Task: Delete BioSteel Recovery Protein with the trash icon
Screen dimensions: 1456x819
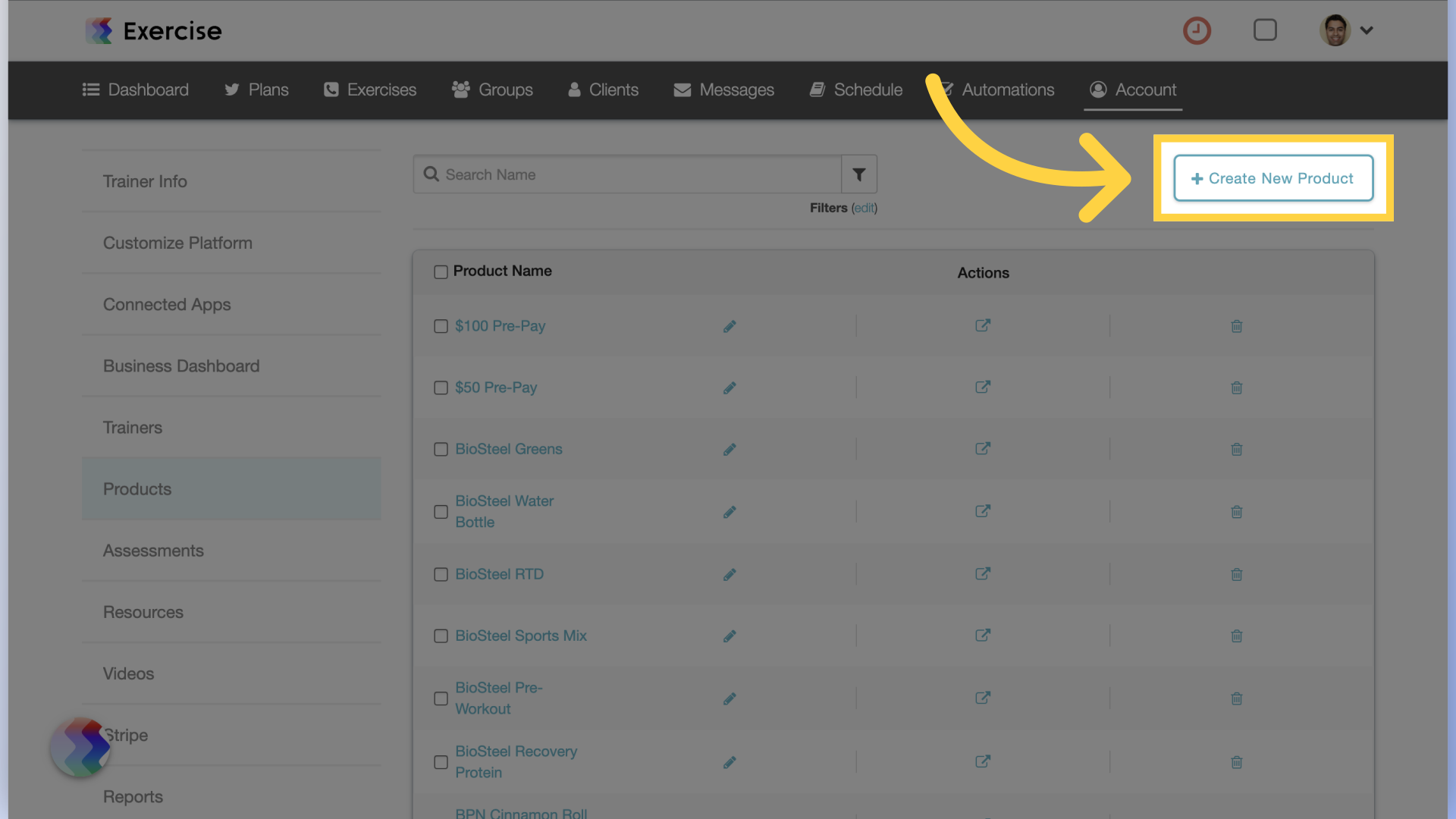Action: (x=1237, y=762)
